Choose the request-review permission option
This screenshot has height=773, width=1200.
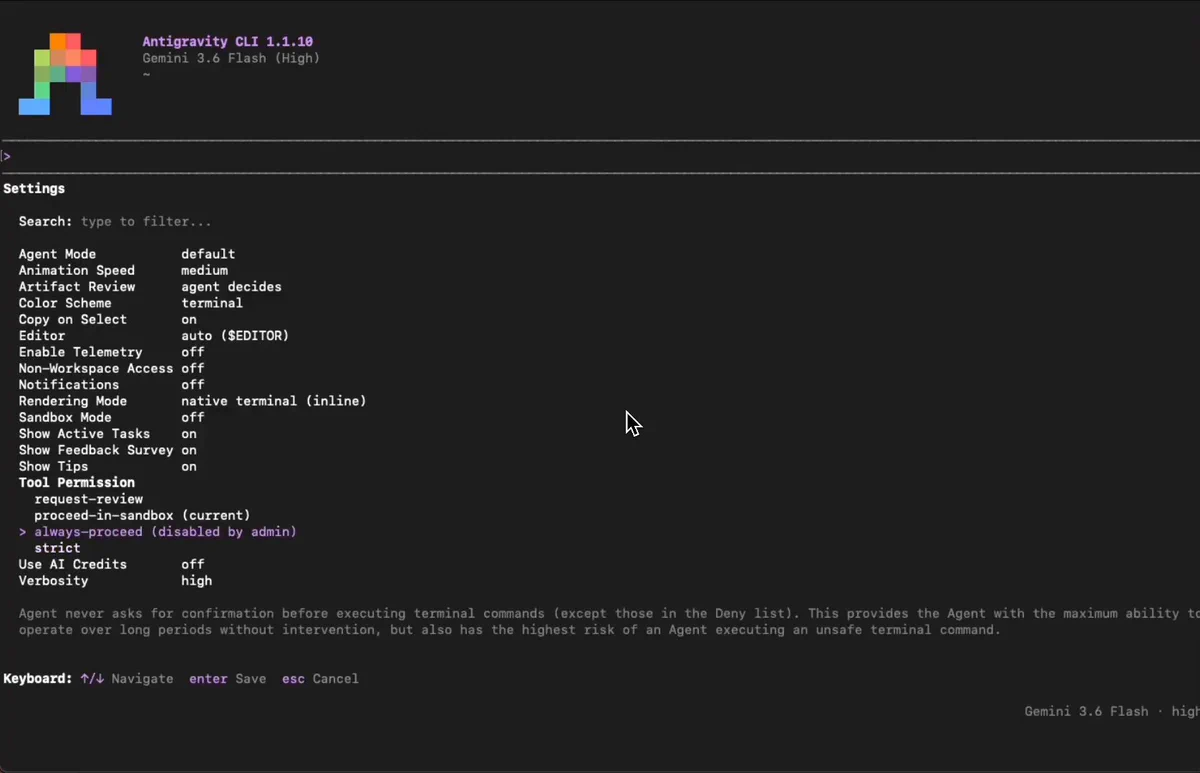88,499
